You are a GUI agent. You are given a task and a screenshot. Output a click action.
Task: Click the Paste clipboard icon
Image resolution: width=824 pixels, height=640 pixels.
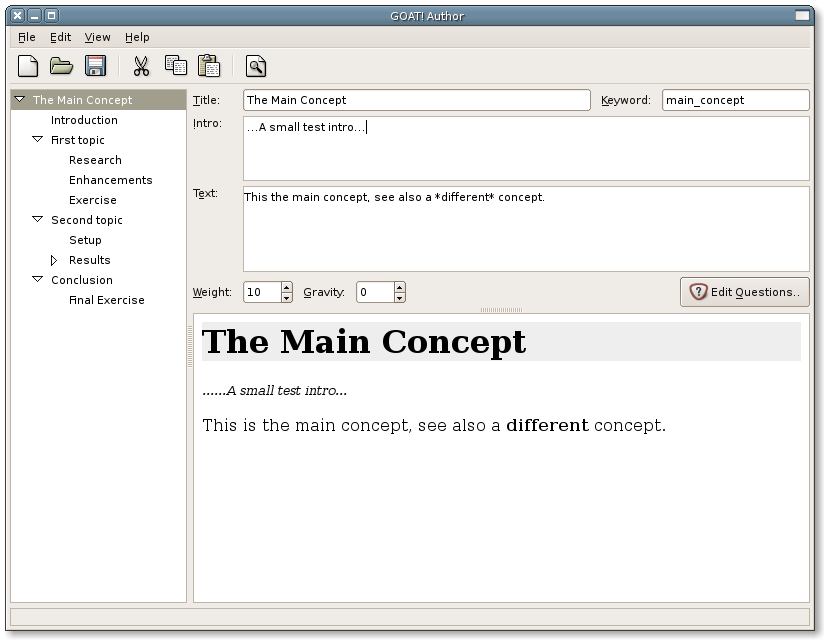[x=208, y=67]
